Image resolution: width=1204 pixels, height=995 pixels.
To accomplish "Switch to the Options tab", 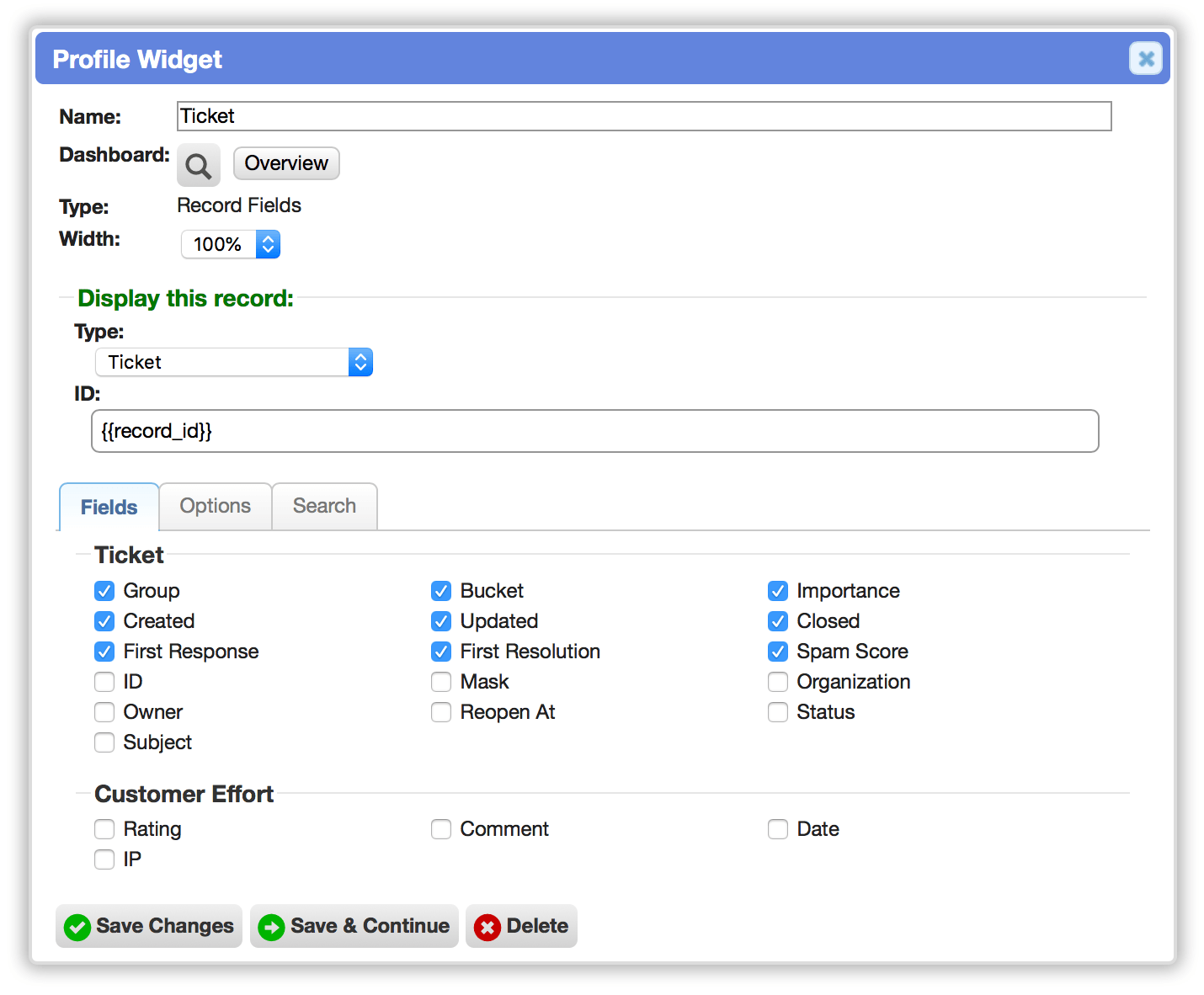I will 216,506.
